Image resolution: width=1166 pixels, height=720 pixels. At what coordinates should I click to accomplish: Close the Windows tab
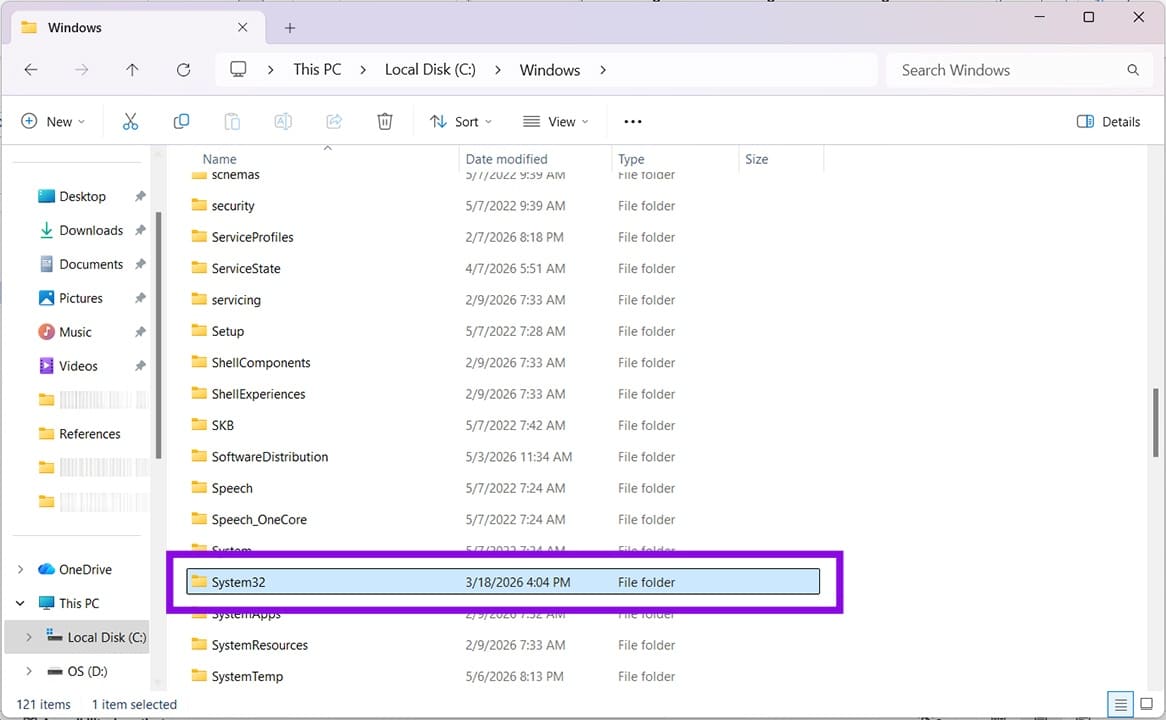click(x=242, y=28)
